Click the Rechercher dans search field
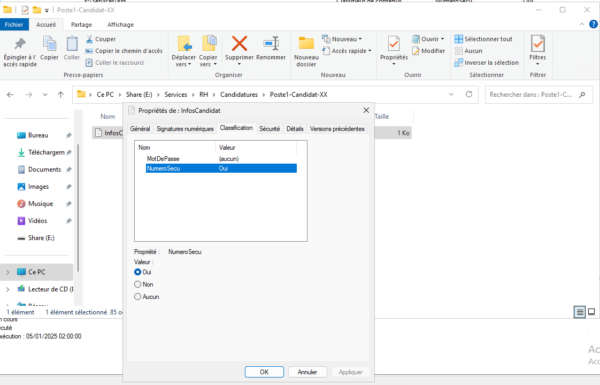Viewport: 600px width, 385px height. pyautogui.click(x=539, y=95)
